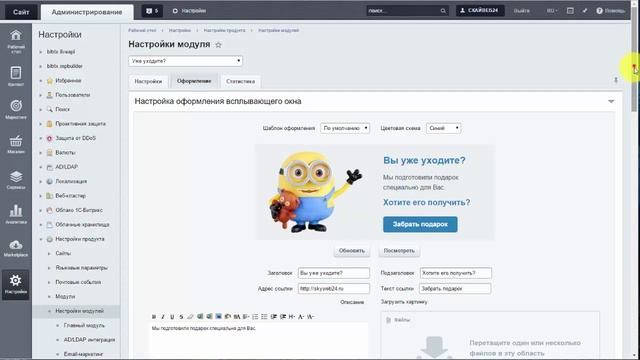This screenshot has width=640, height=360.
Task: Click the Обновить button
Action: point(351,251)
